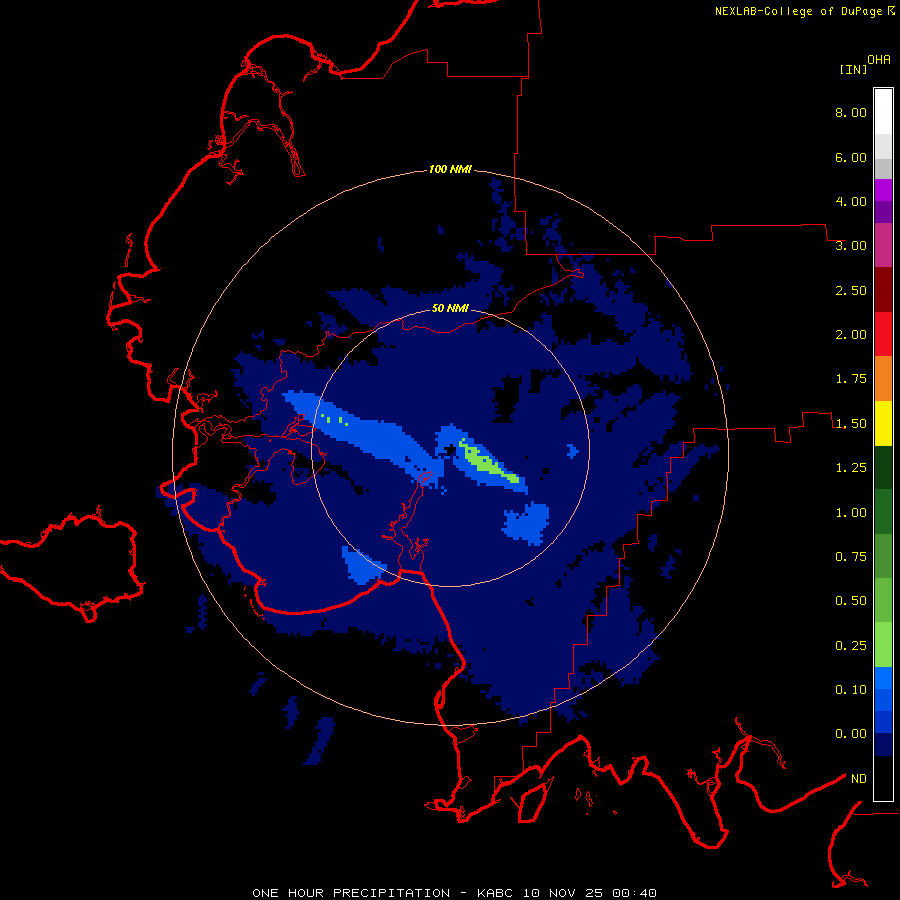Click the 1.00 legend value
Viewport: 900px width, 900px height.
coord(851,513)
